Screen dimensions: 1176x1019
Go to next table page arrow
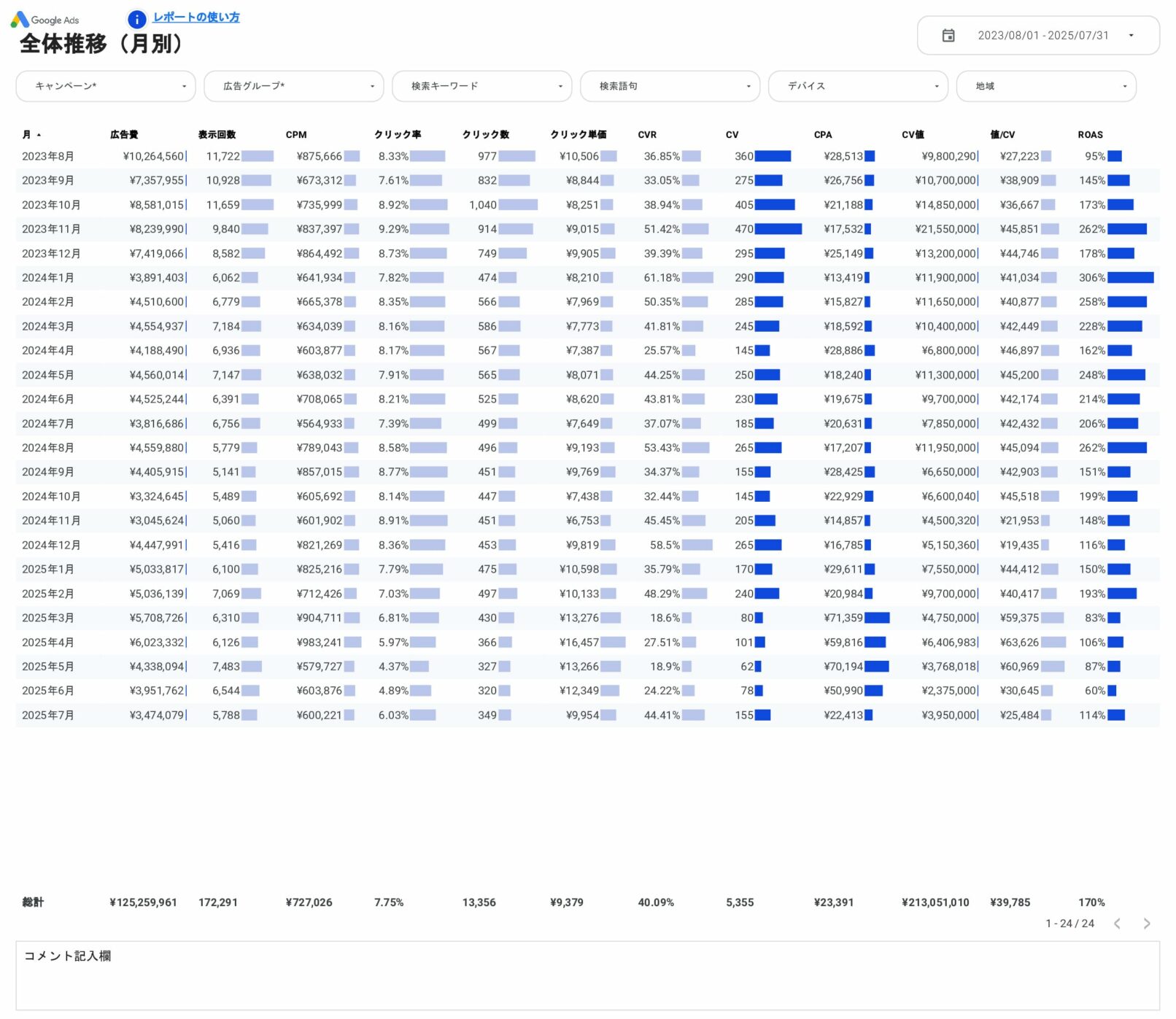(1146, 923)
